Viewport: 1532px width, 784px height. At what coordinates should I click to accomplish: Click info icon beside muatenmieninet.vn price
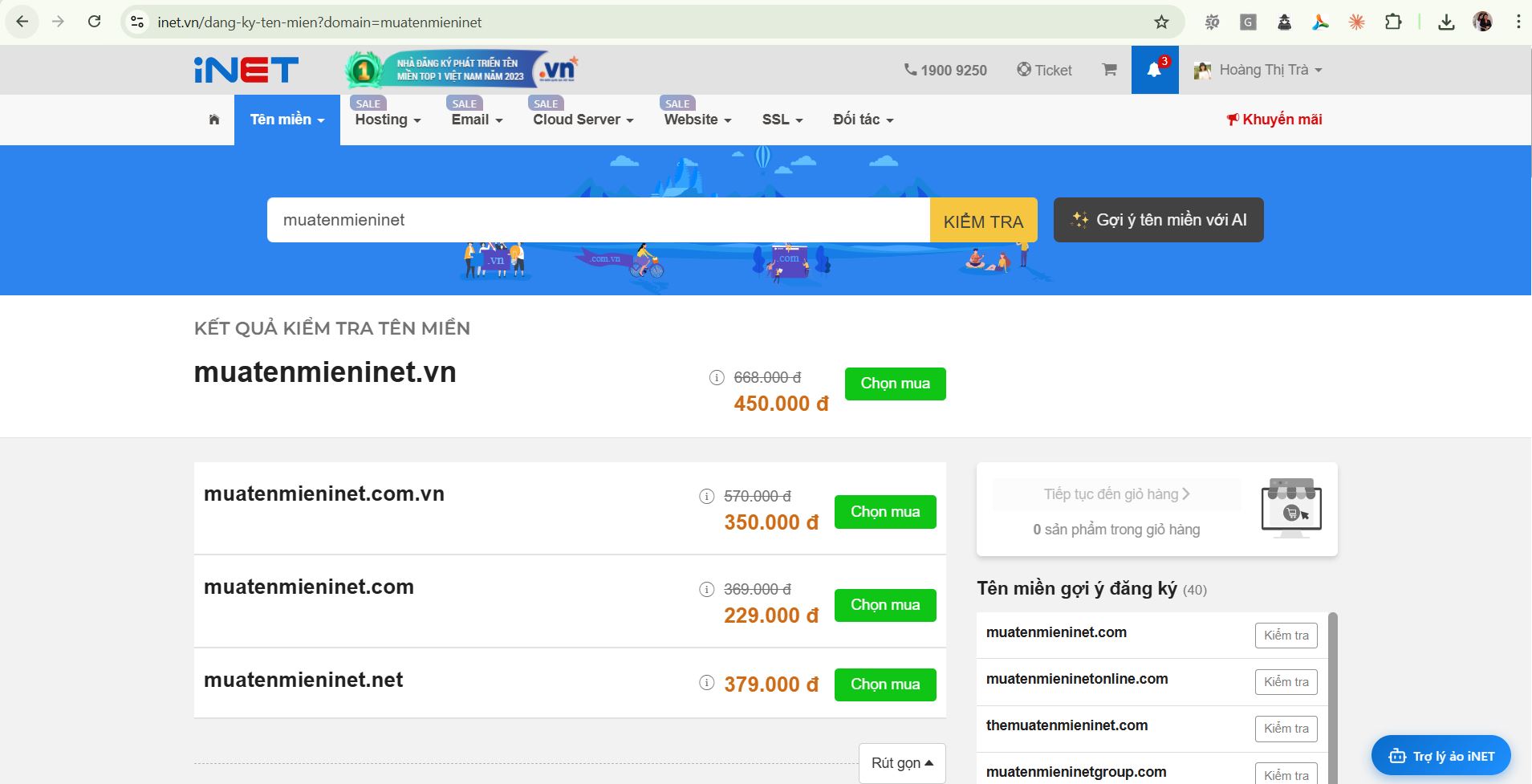(x=717, y=377)
